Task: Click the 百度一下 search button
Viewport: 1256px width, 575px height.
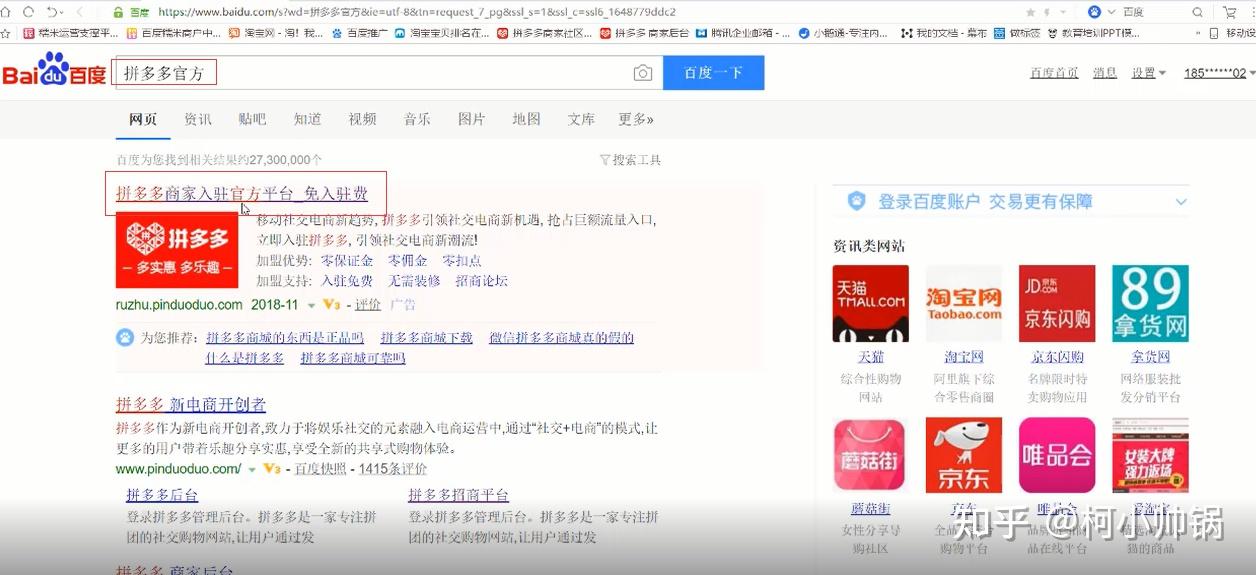Action: pos(713,73)
